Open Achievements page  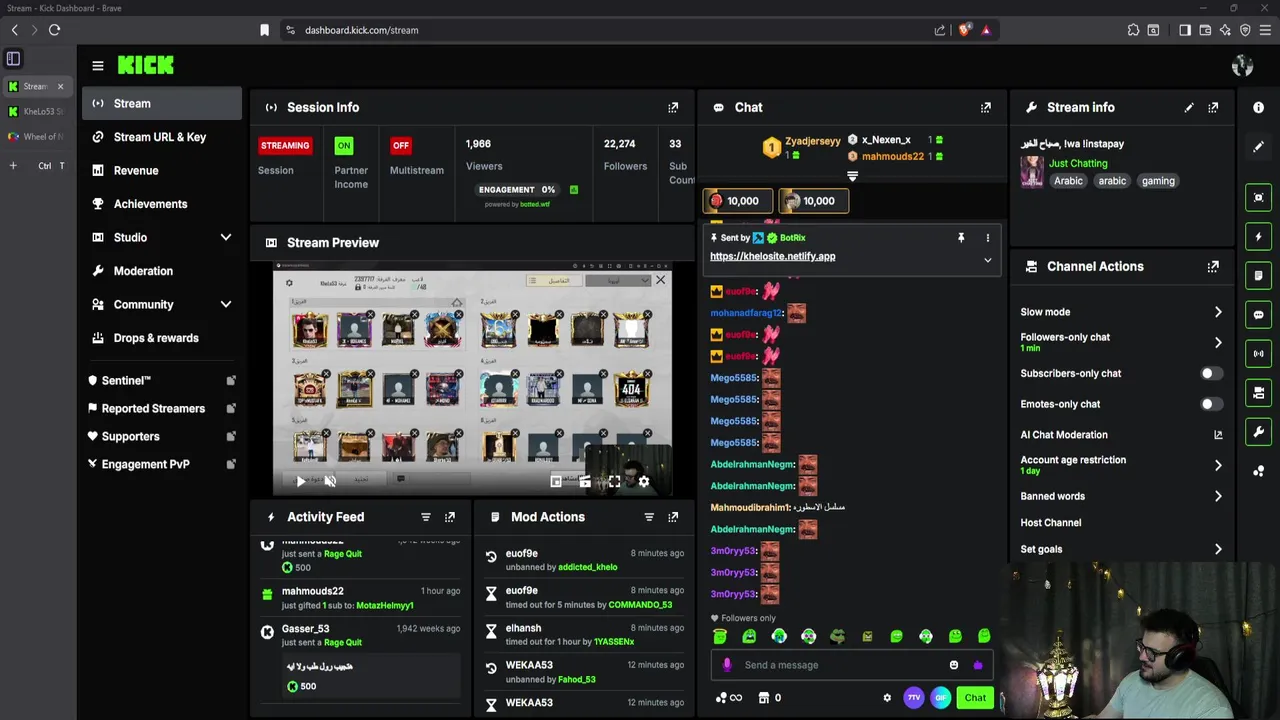(161, 204)
